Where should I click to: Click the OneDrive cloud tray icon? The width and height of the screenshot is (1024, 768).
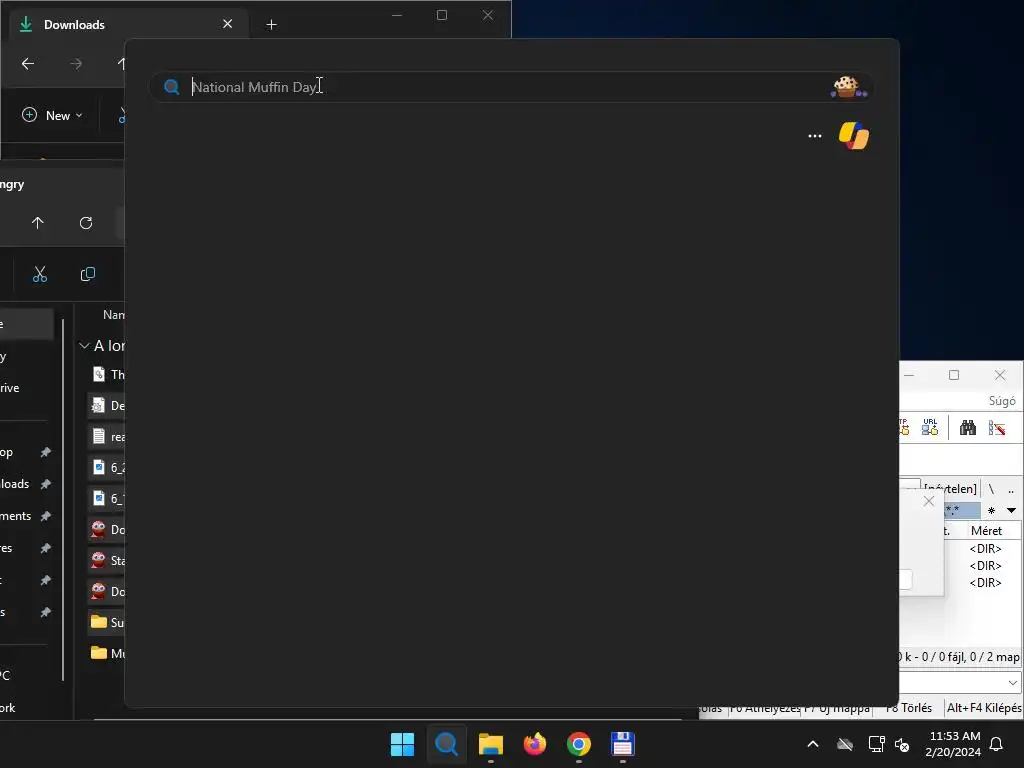point(845,744)
